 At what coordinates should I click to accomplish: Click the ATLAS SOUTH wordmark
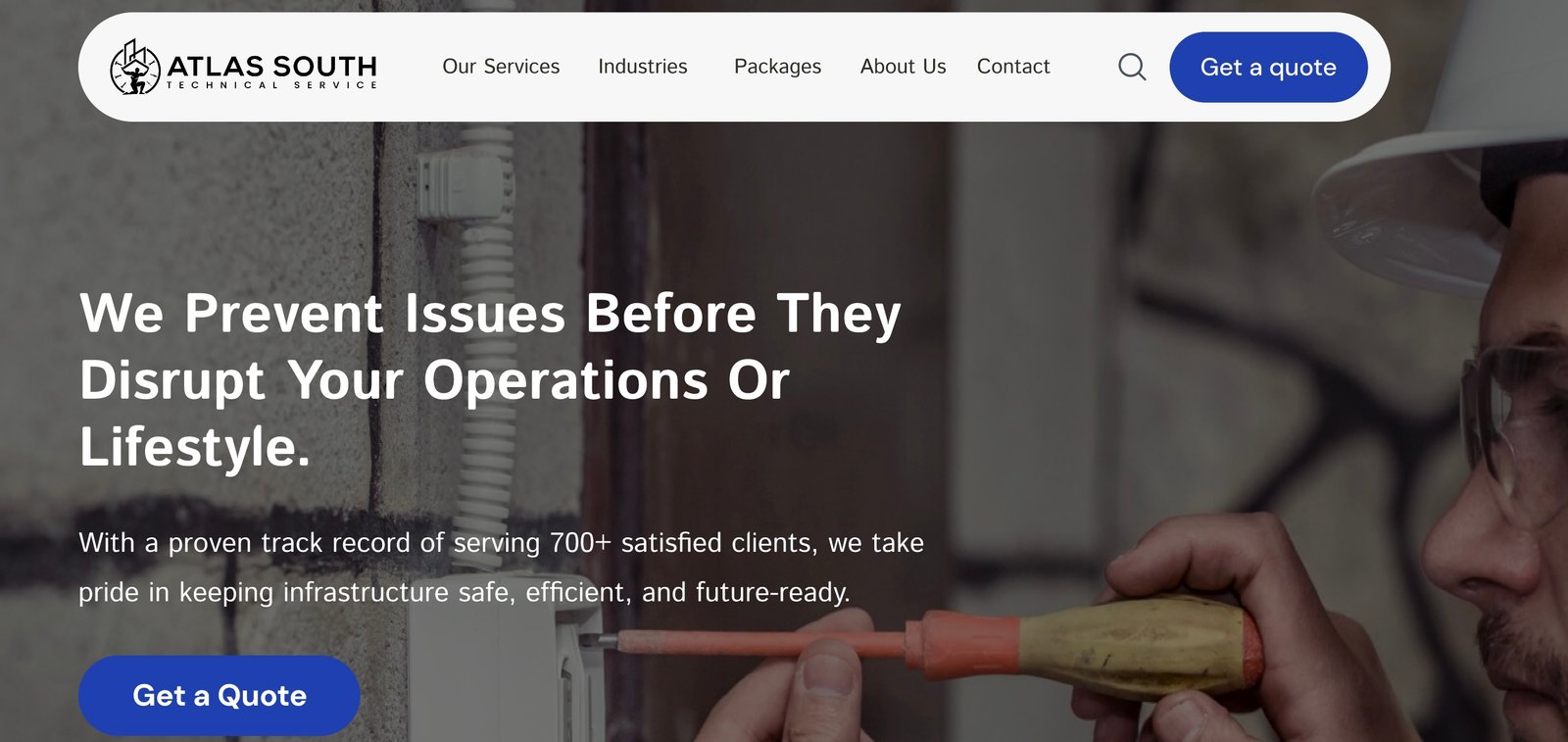point(271,66)
